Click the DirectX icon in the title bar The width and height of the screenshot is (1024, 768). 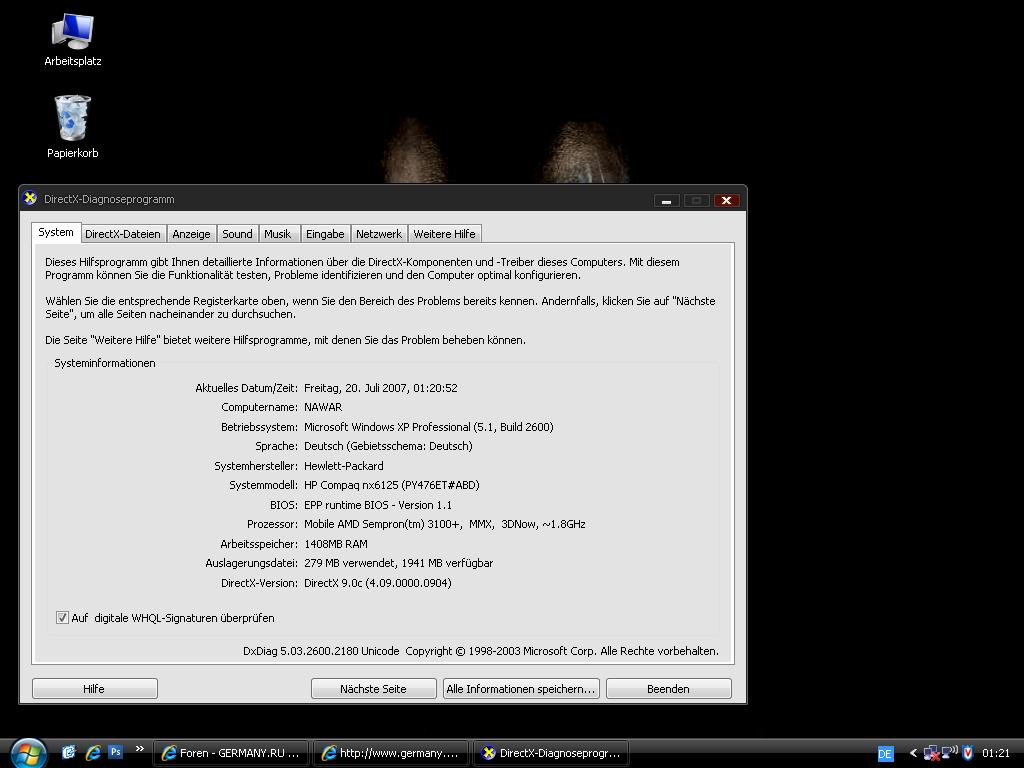[x=30, y=199]
